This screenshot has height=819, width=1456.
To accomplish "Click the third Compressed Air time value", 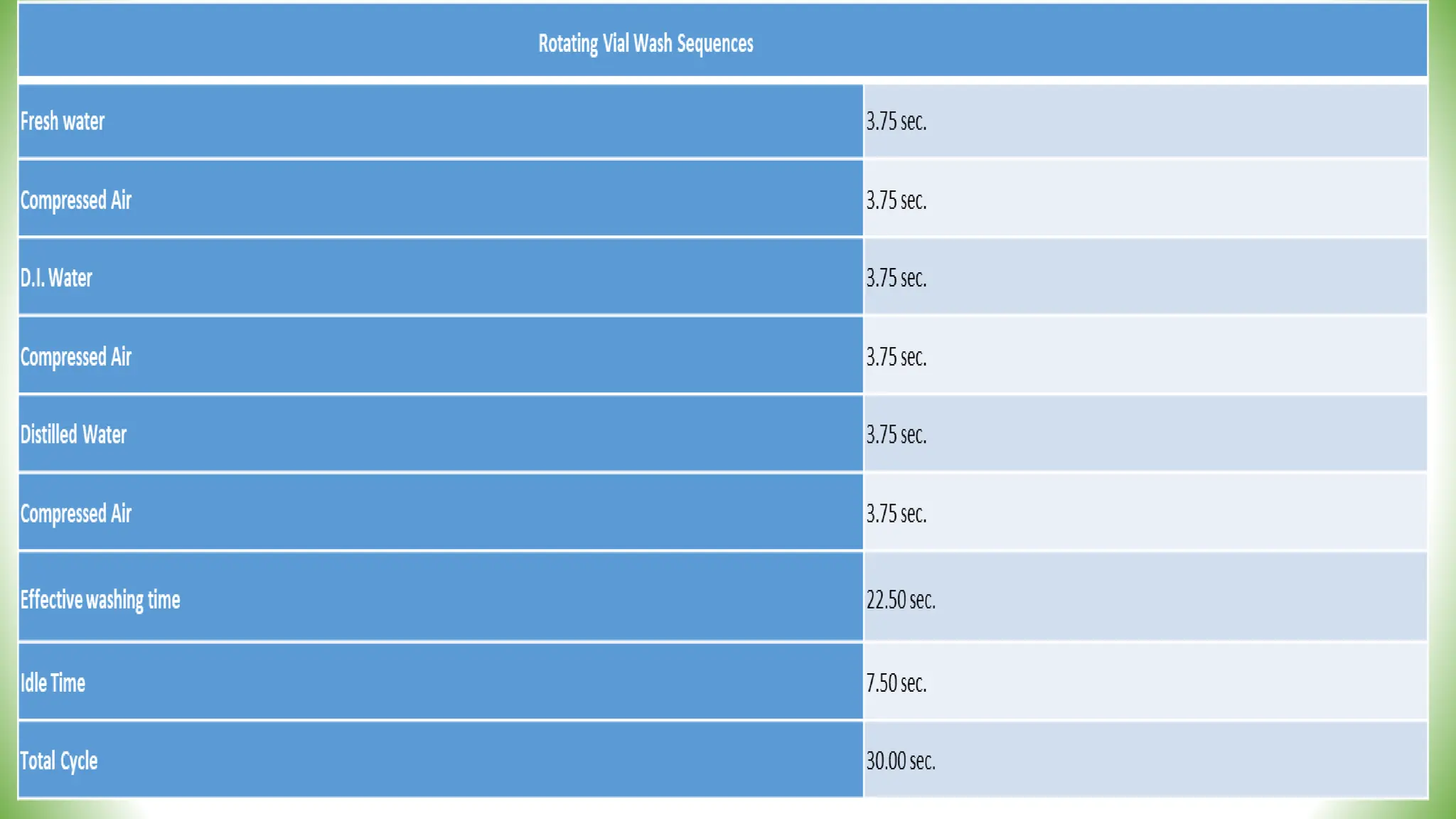I will tap(896, 513).
